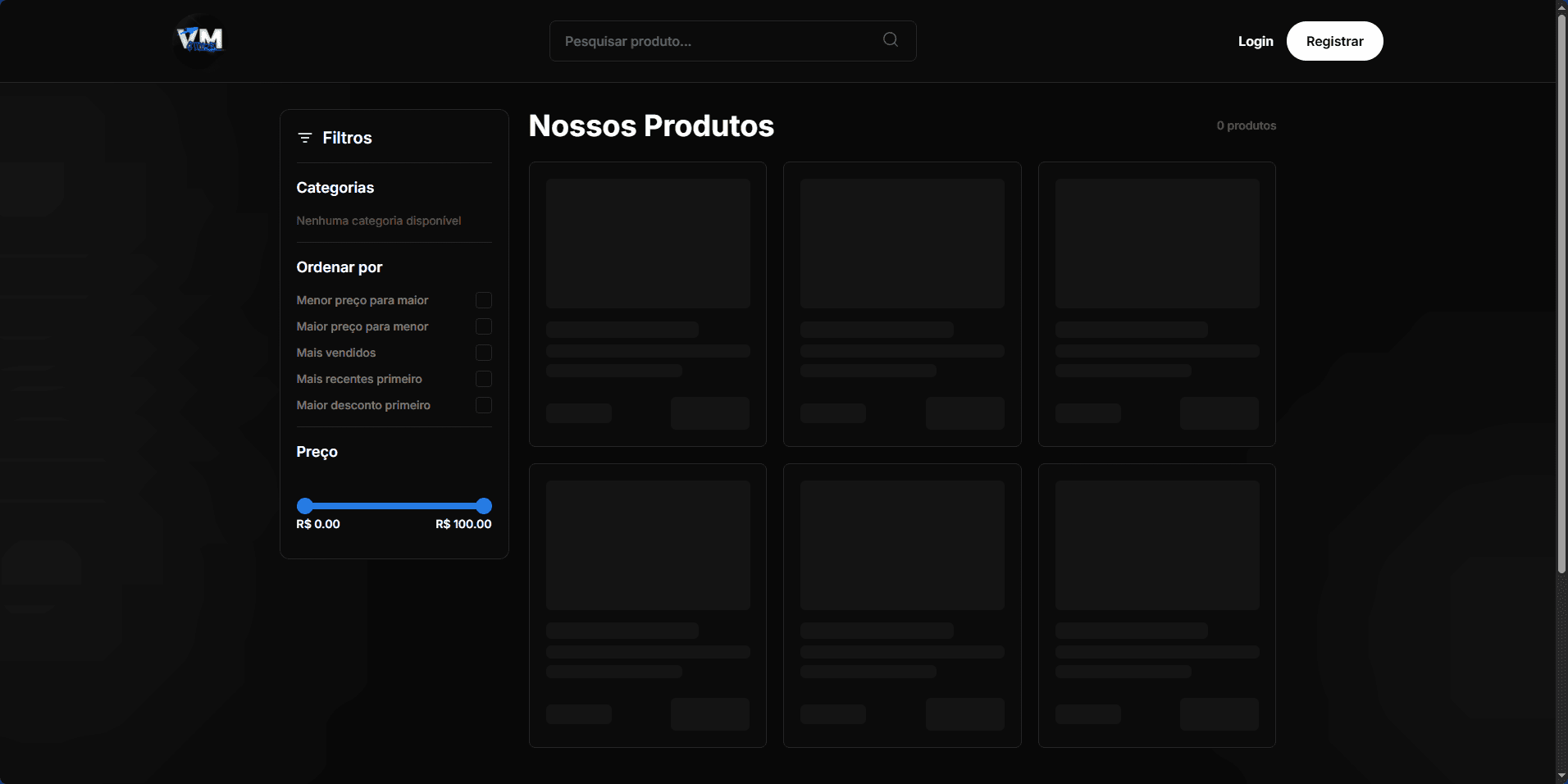Enable Mais vendidos sorting checkbox
Screen dimensions: 1568x784
484,353
